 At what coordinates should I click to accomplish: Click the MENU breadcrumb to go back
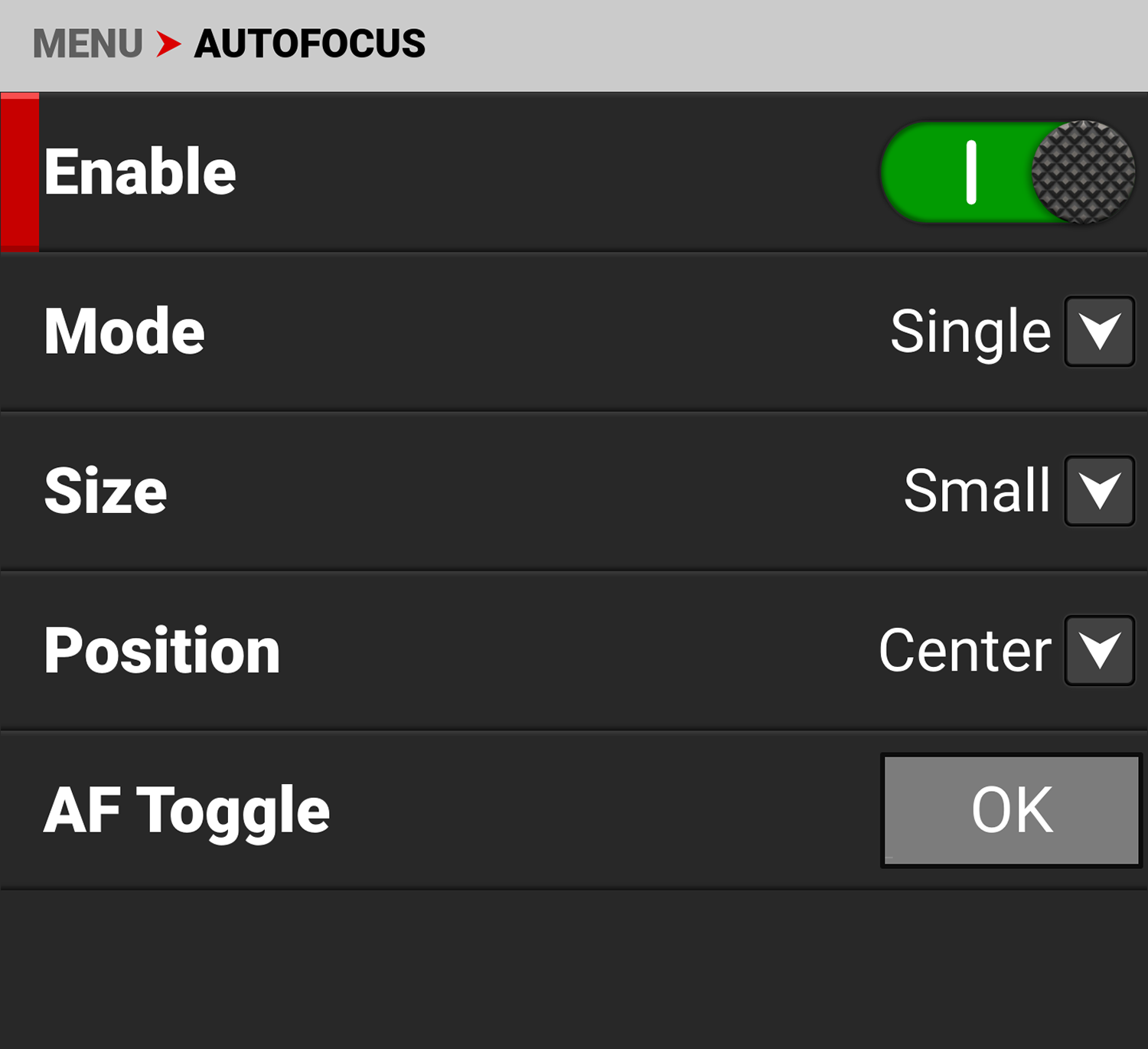pos(87,44)
